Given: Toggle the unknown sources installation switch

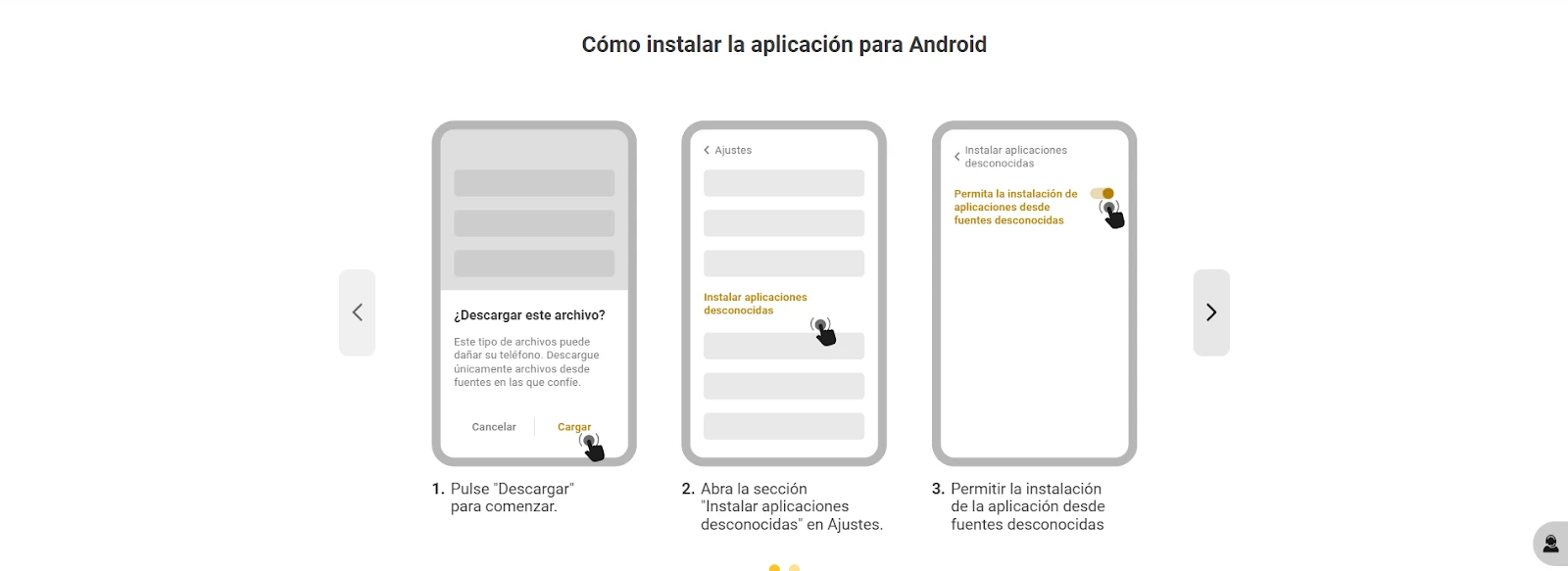Looking at the screenshot, I should [1102, 194].
